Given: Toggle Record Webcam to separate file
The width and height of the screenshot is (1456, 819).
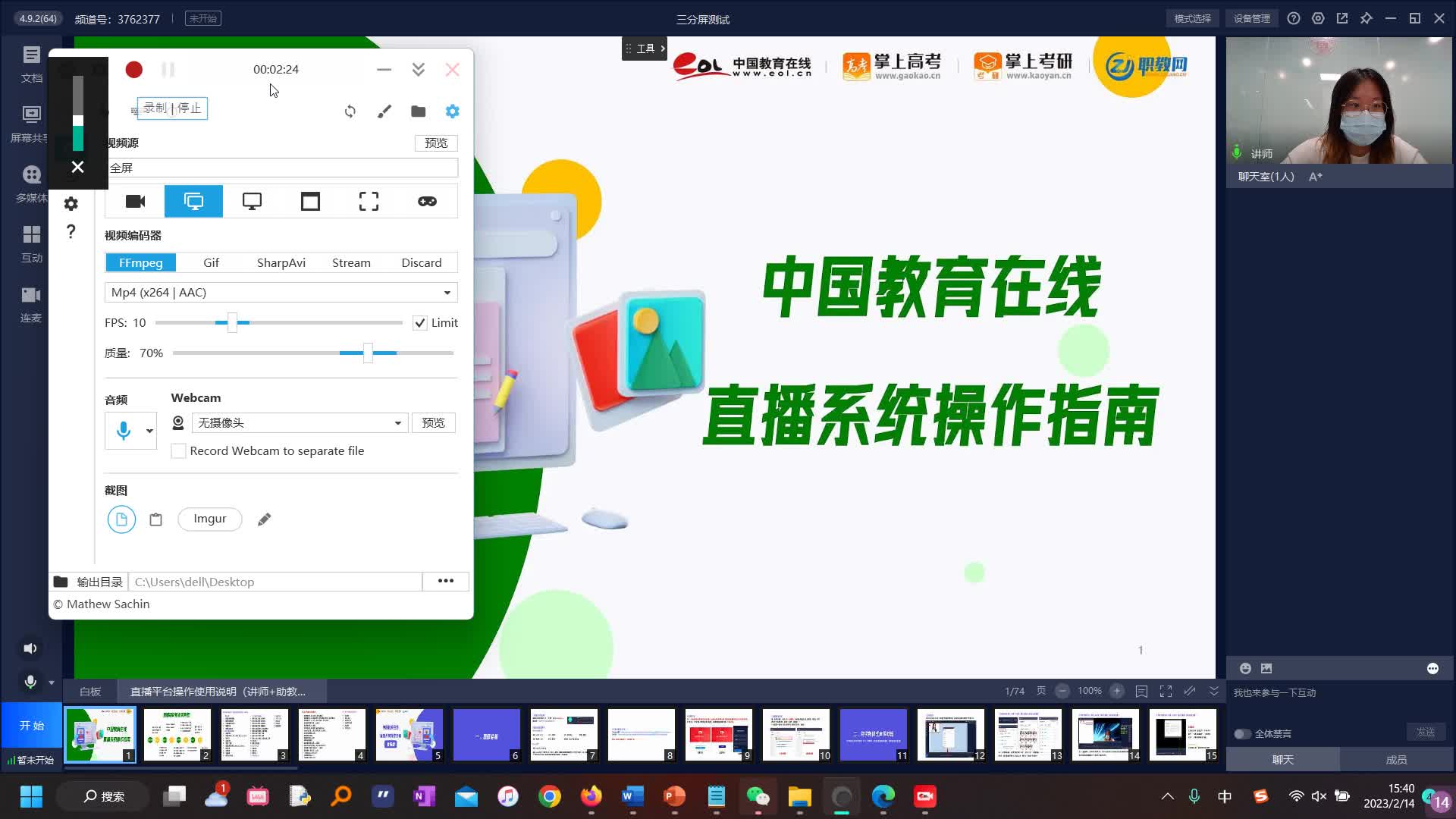Looking at the screenshot, I should tap(179, 451).
